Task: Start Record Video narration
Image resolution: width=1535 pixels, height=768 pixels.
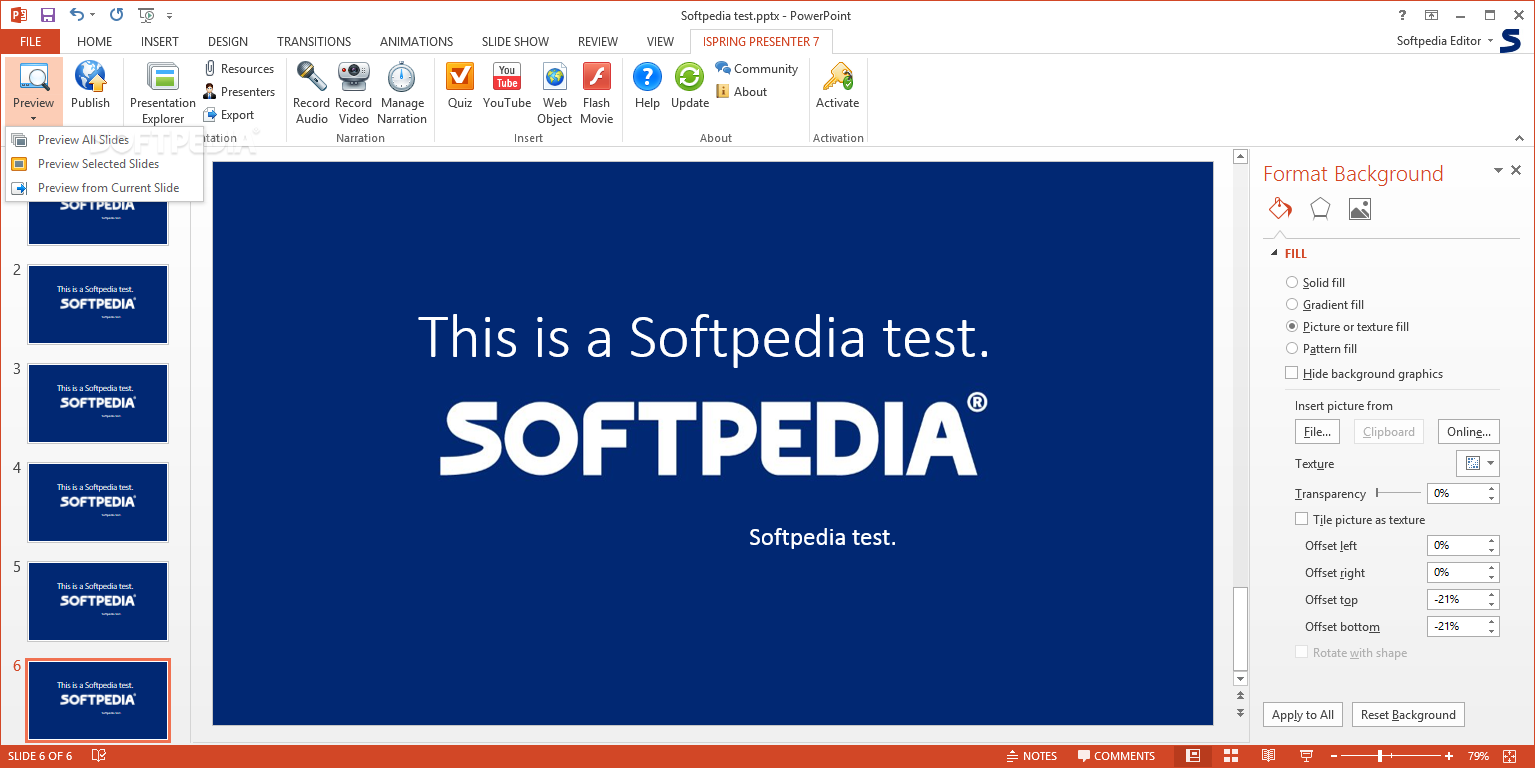Action: [x=353, y=93]
